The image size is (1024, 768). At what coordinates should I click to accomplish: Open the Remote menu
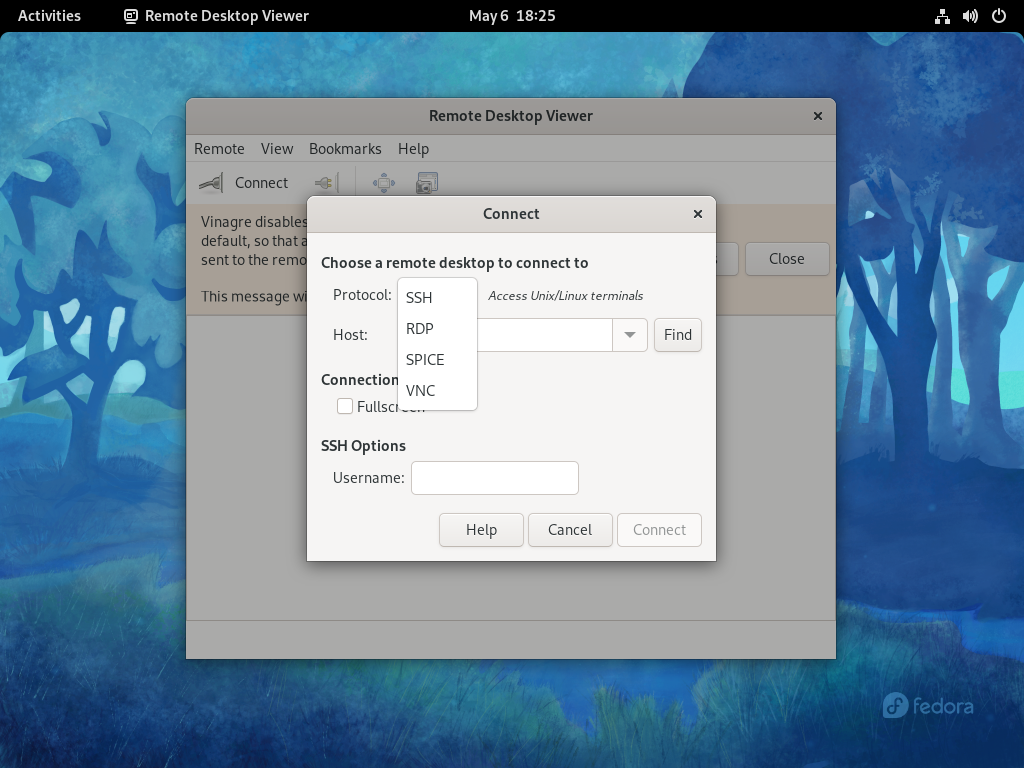click(219, 149)
